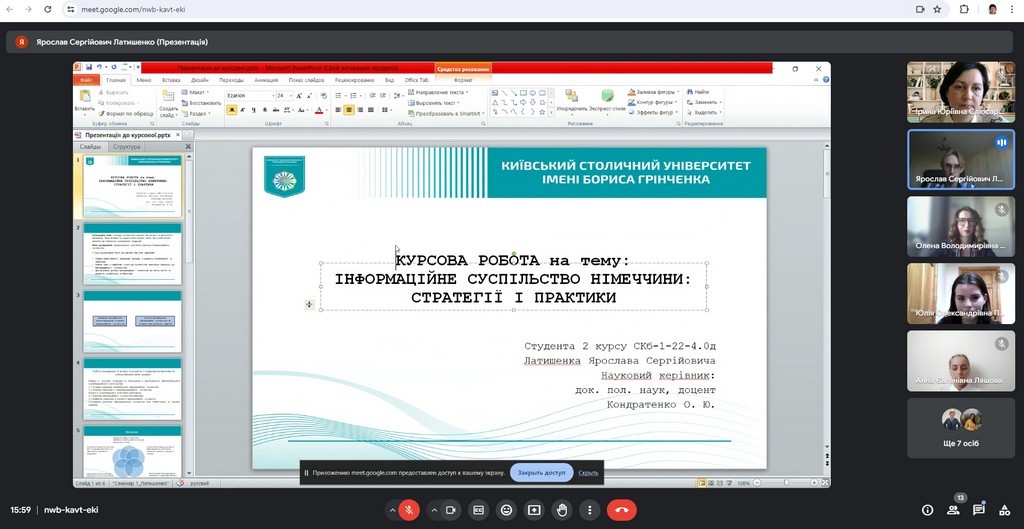Expand video settings arrow beside camera
1024x529 pixels.
pyautogui.click(x=434, y=510)
